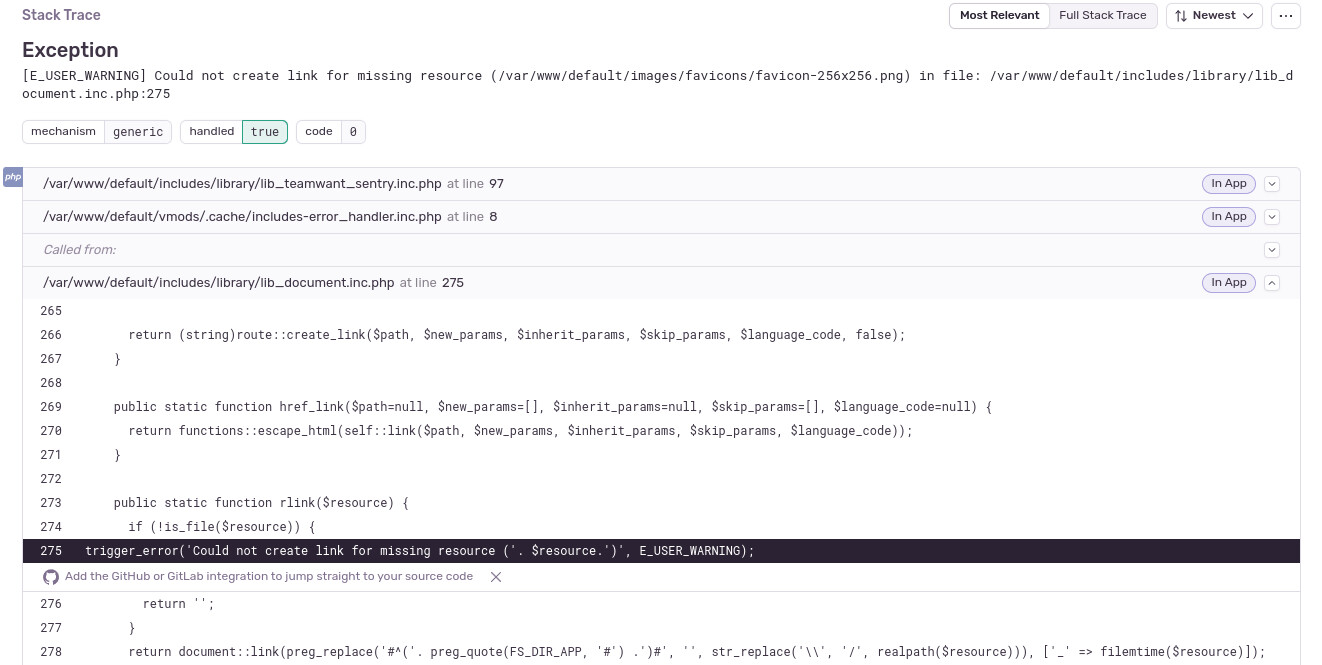Click the Stack Trace section heading
1322x665 pixels.
point(61,16)
